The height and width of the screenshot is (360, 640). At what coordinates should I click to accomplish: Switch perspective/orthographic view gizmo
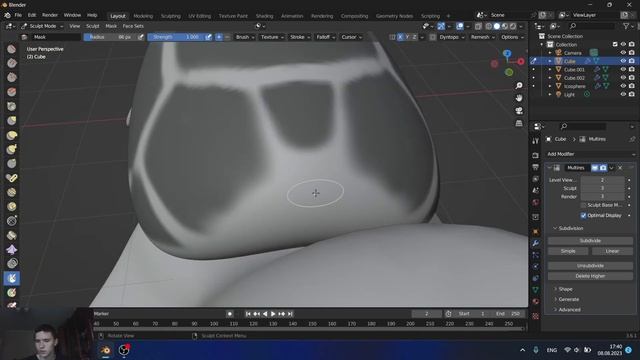[519, 123]
